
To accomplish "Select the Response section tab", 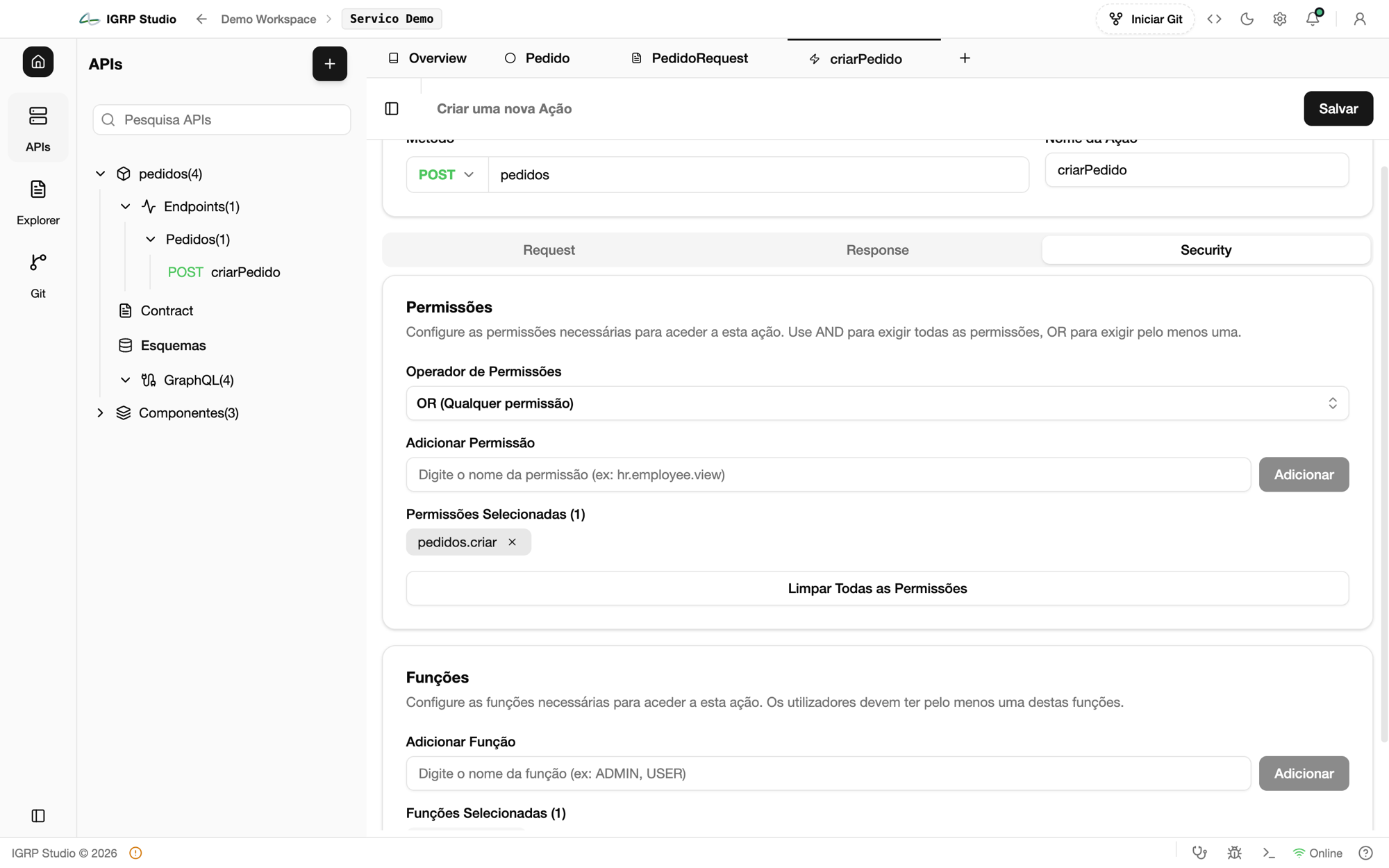I will pos(877,250).
